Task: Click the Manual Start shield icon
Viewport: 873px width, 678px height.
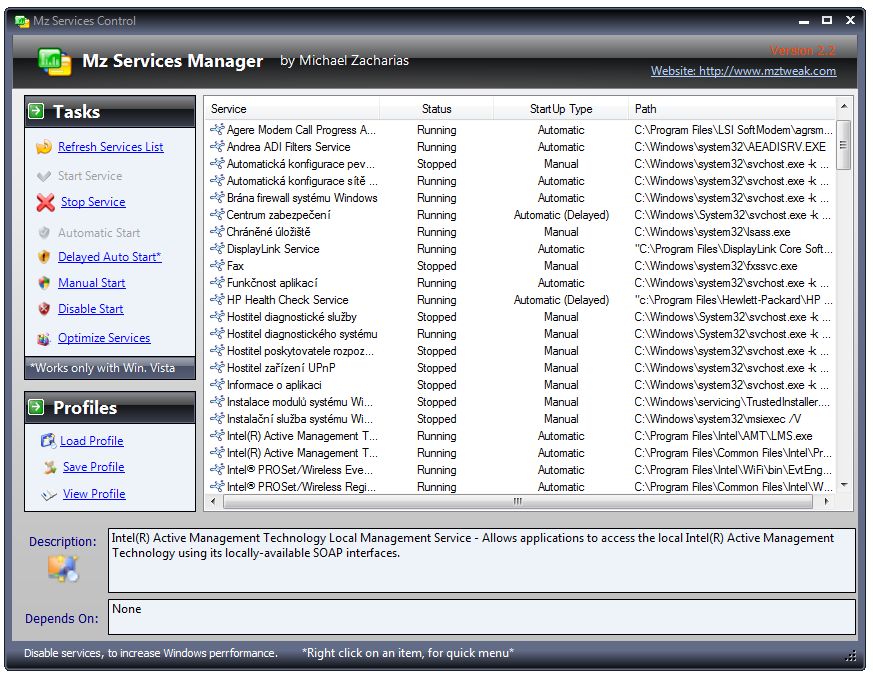Action: click(x=44, y=283)
